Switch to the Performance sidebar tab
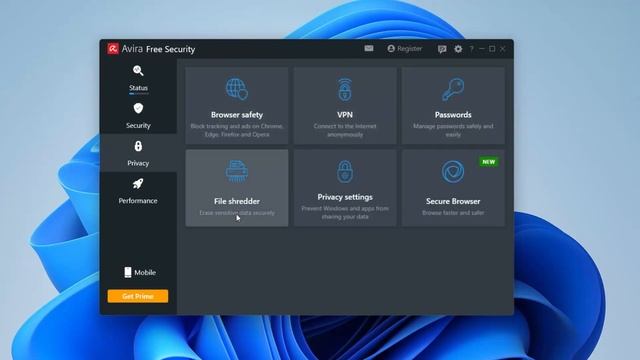Viewport: 640px width, 360px height. tap(138, 191)
